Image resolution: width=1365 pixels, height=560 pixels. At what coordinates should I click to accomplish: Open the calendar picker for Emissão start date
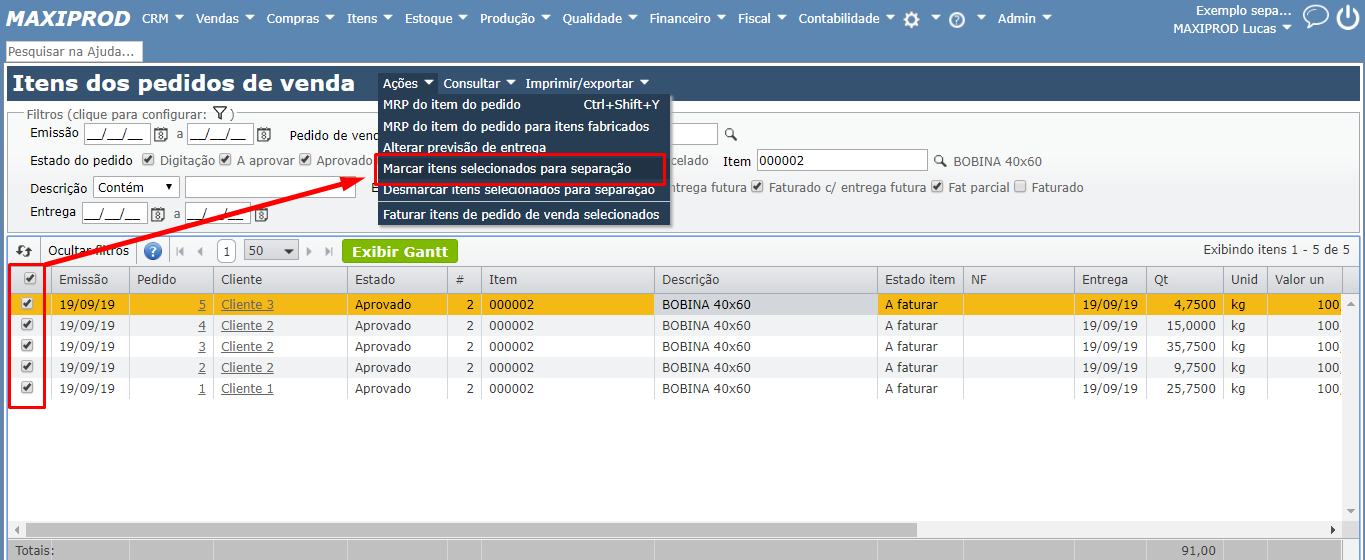(160, 134)
